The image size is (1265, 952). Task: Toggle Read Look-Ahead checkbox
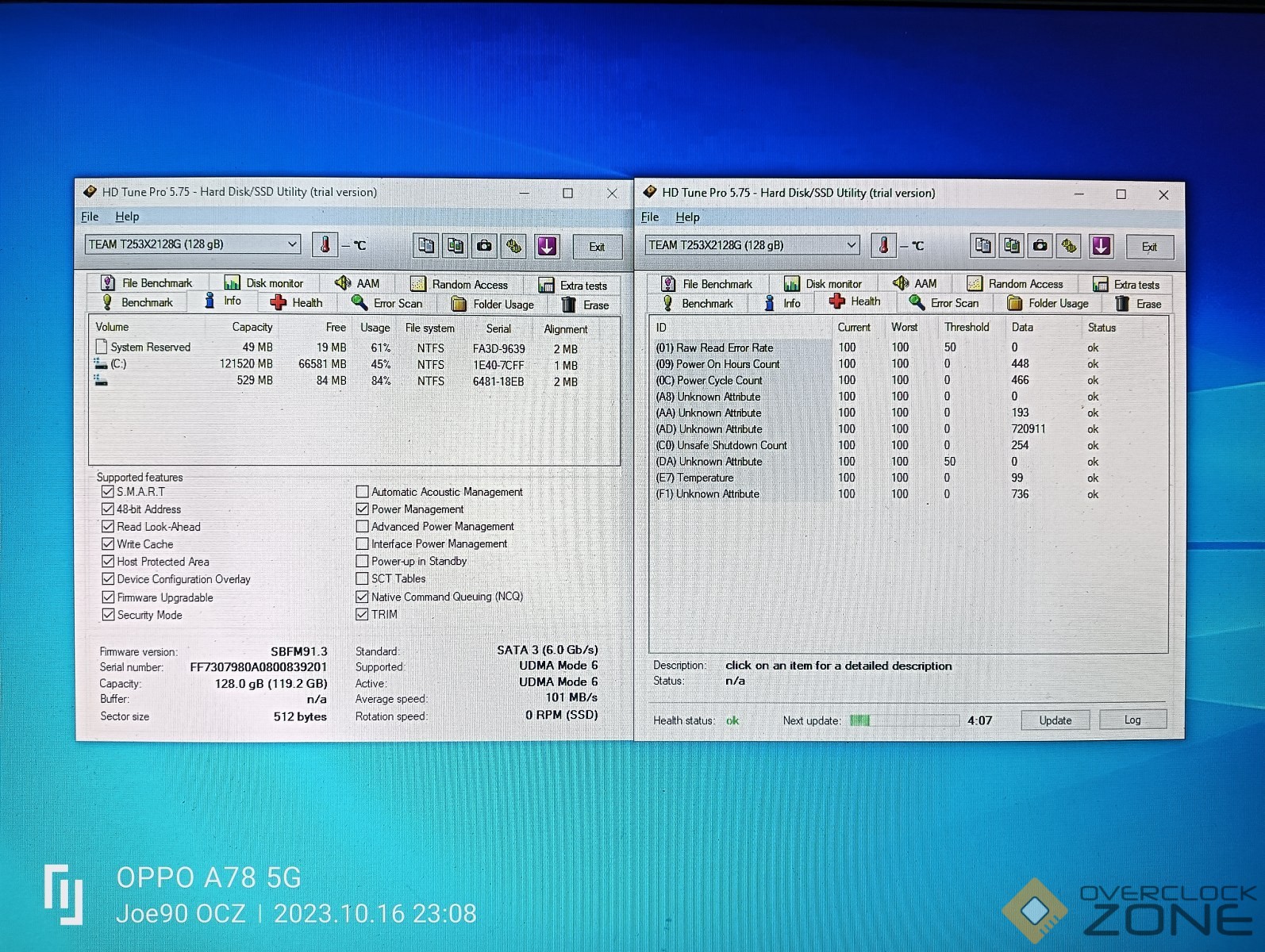coord(108,526)
